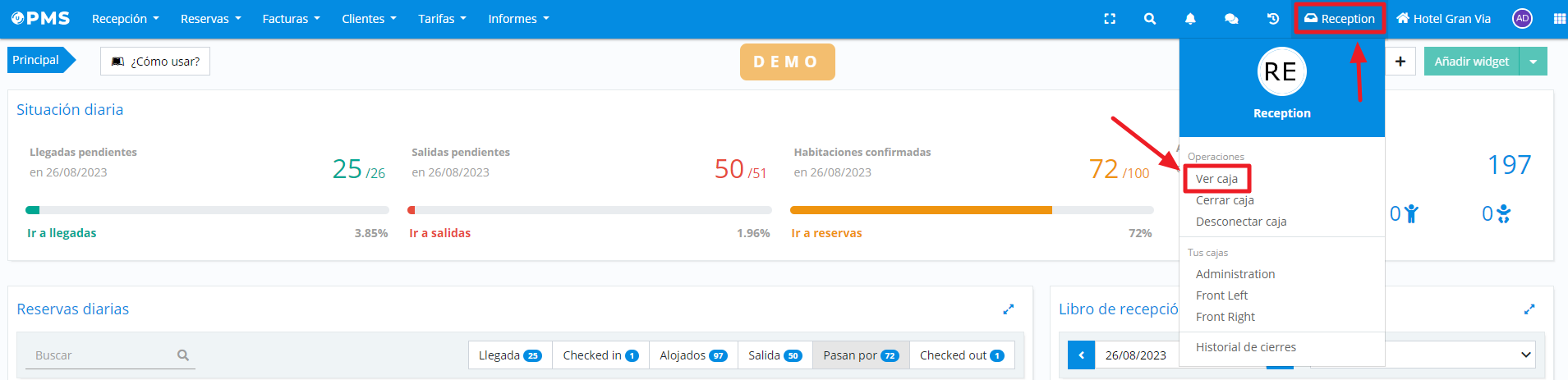Toggle the Llegada filter
Viewport: 1568px width, 380px height.
click(x=510, y=355)
